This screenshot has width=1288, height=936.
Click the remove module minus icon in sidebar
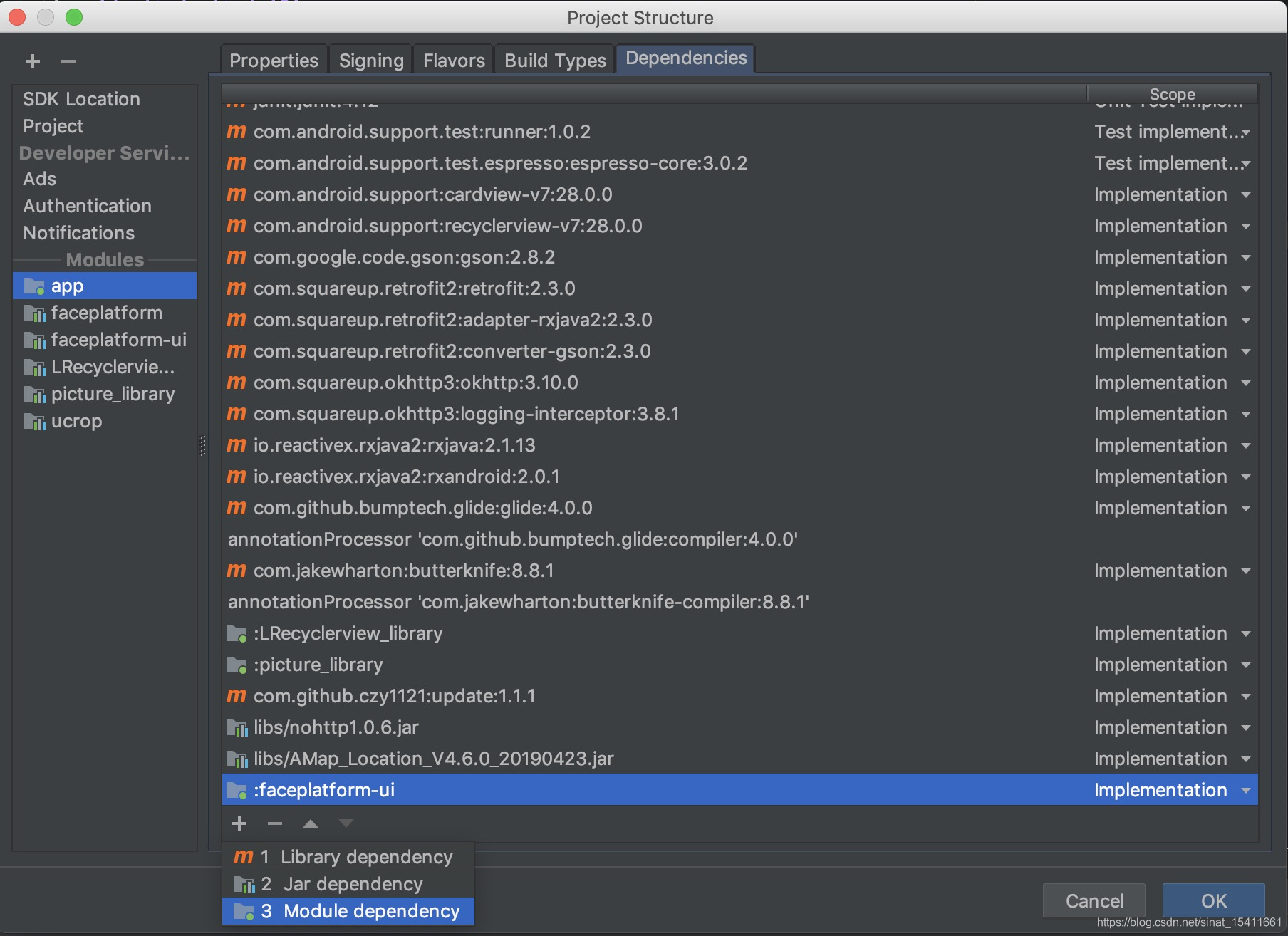pyautogui.click(x=68, y=61)
